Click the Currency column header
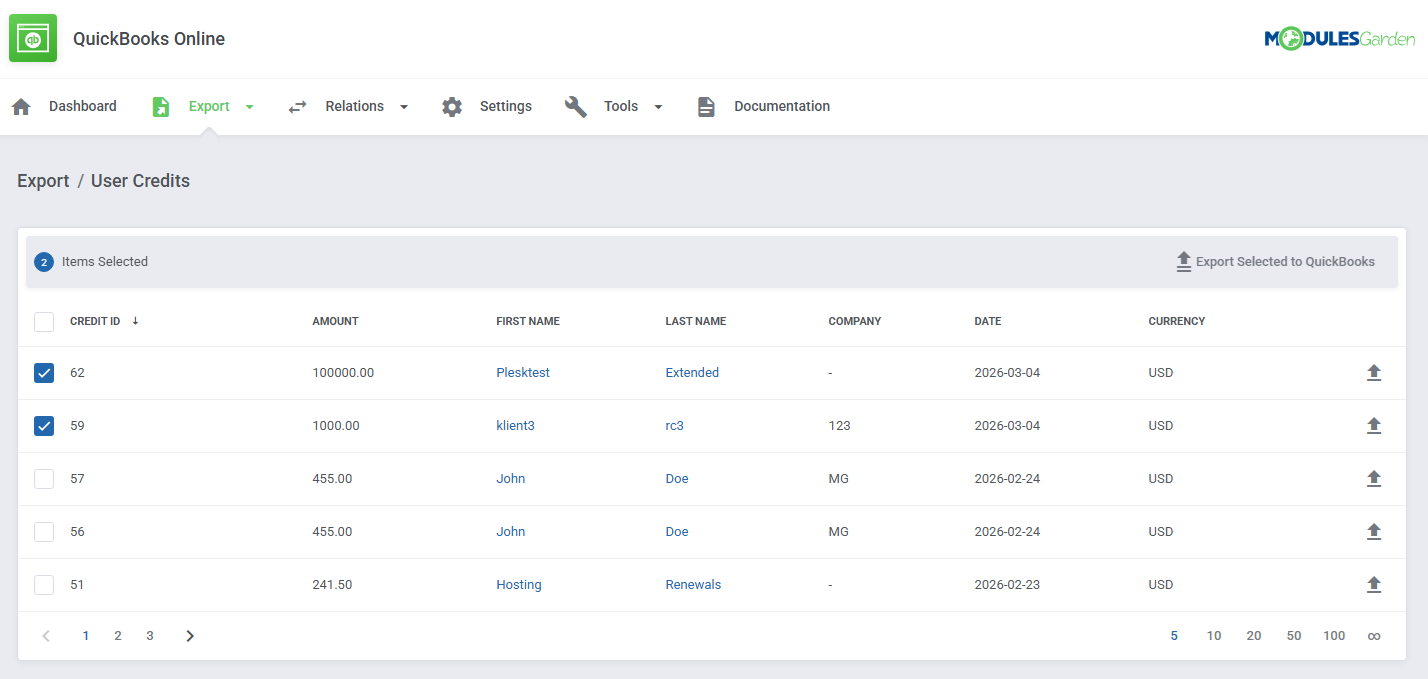 tap(1177, 322)
